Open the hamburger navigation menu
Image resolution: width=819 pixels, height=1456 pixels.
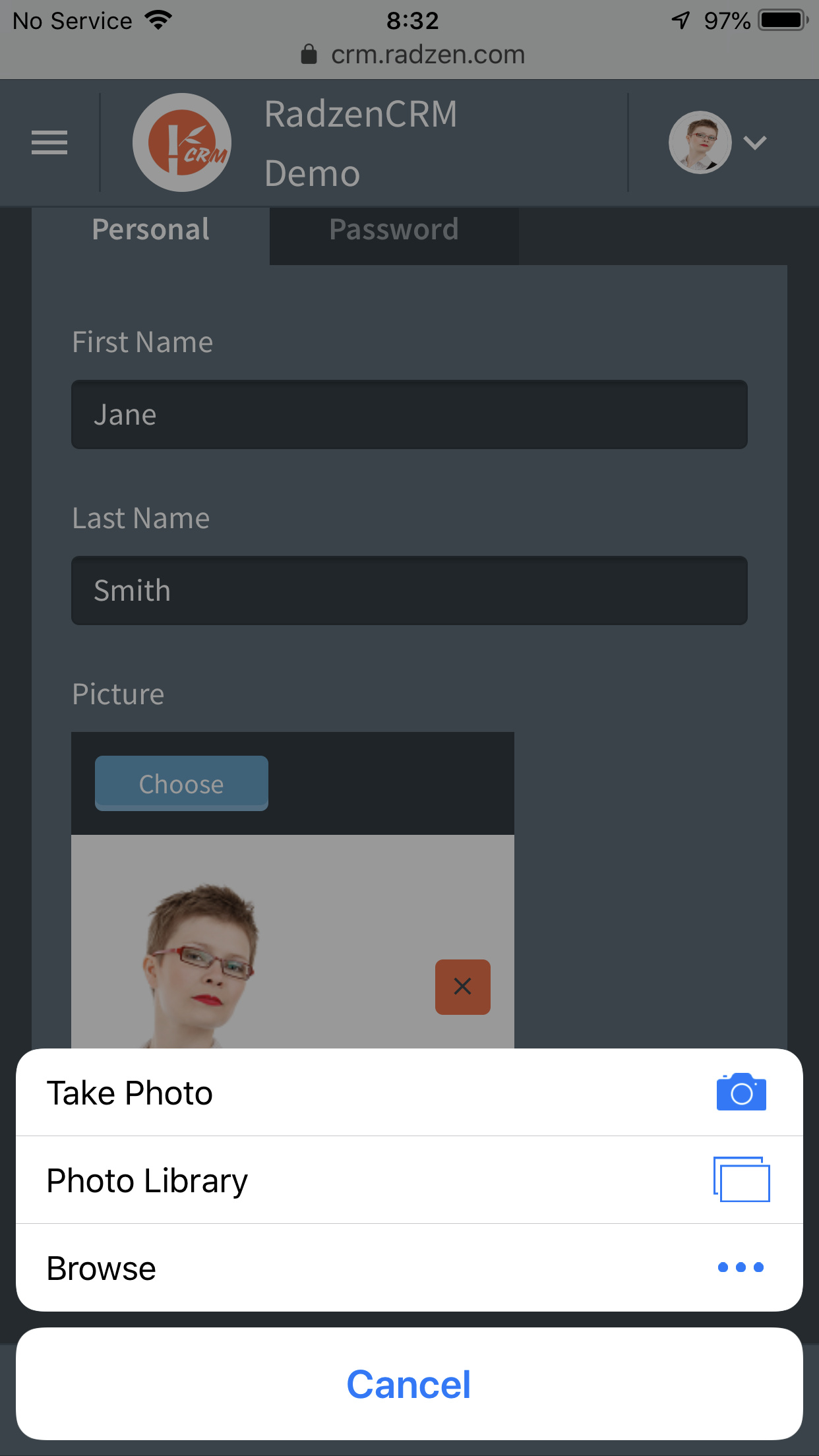click(x=49, y=142)
